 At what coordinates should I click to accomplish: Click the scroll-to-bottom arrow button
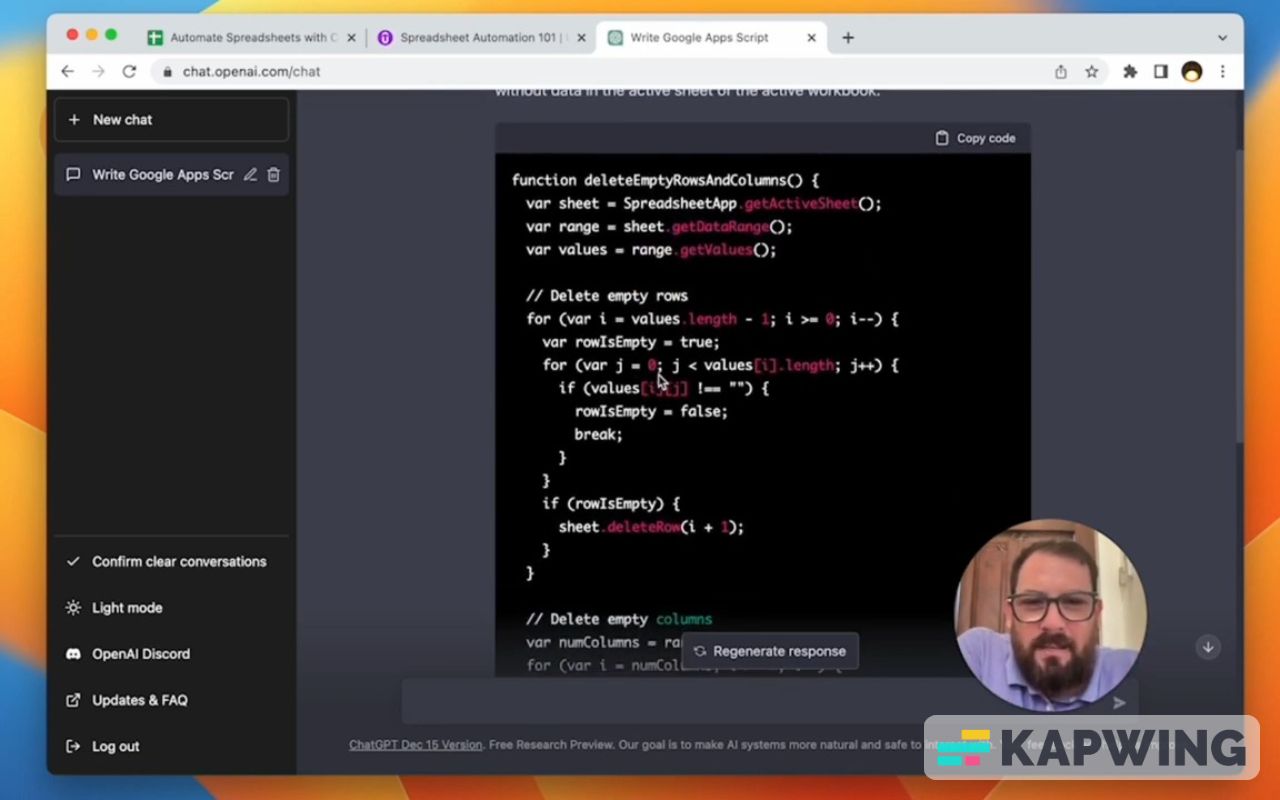(x=1208, y=647)
